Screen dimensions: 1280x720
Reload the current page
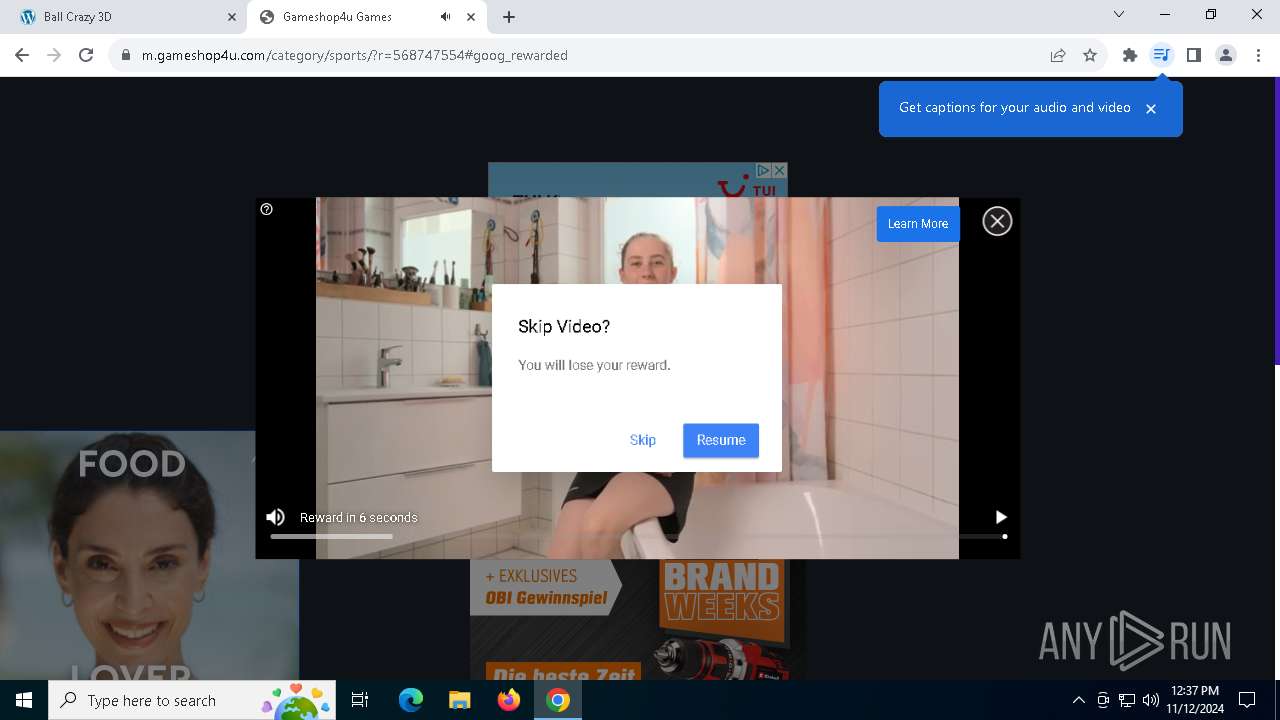[87, 56]
